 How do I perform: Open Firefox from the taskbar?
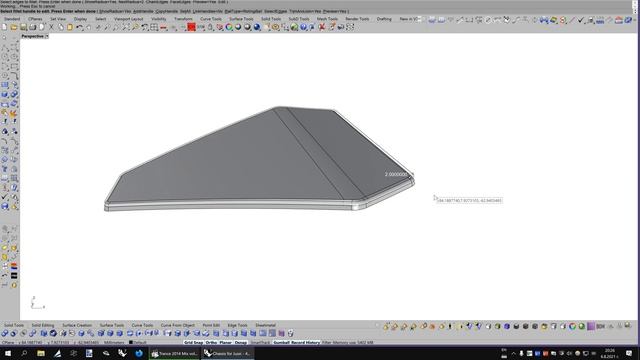point(139,353)
